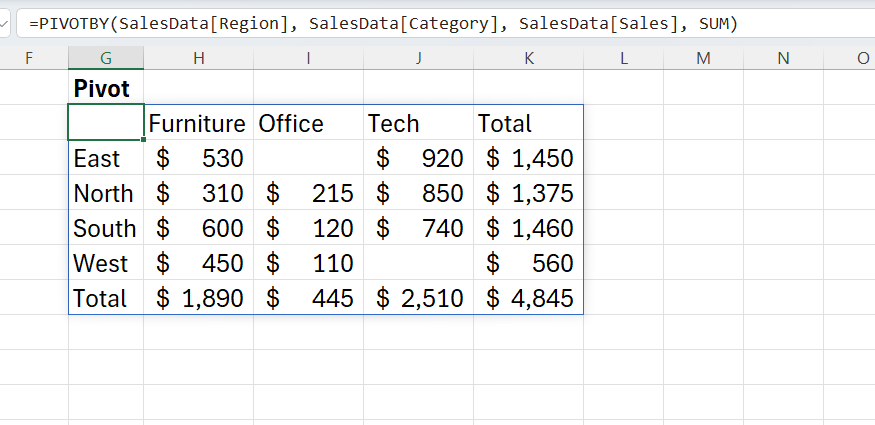The image size is (875, 425).
Task: Click South Furniture value $600
Action: (199, 228)
